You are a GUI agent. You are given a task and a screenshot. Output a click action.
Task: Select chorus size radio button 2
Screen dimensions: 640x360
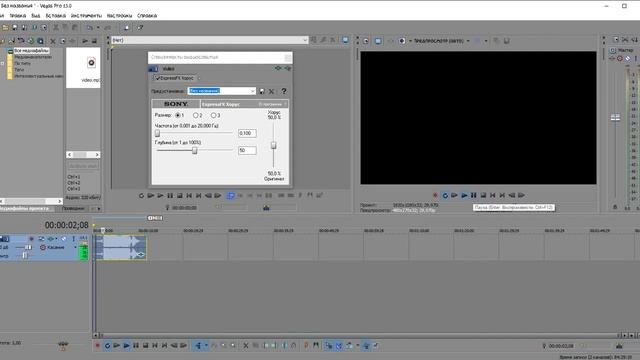(196, 116)
